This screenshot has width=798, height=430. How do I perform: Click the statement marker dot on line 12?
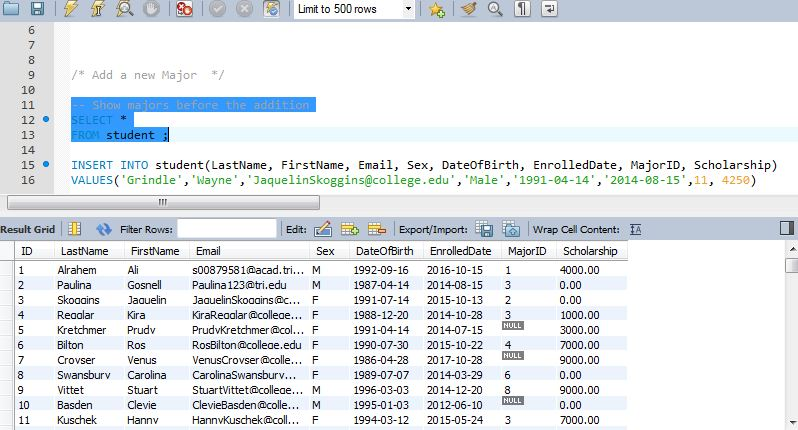pyautogui.click(x=46, y=119)
